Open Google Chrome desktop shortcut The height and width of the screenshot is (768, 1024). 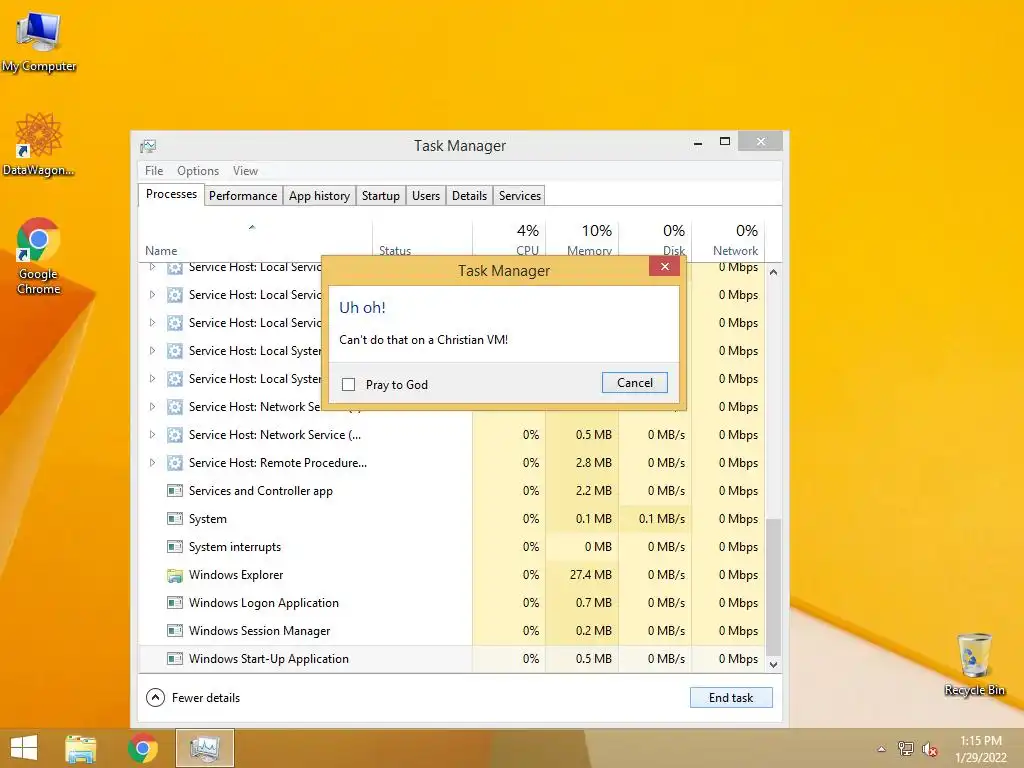tap(39, 255)
